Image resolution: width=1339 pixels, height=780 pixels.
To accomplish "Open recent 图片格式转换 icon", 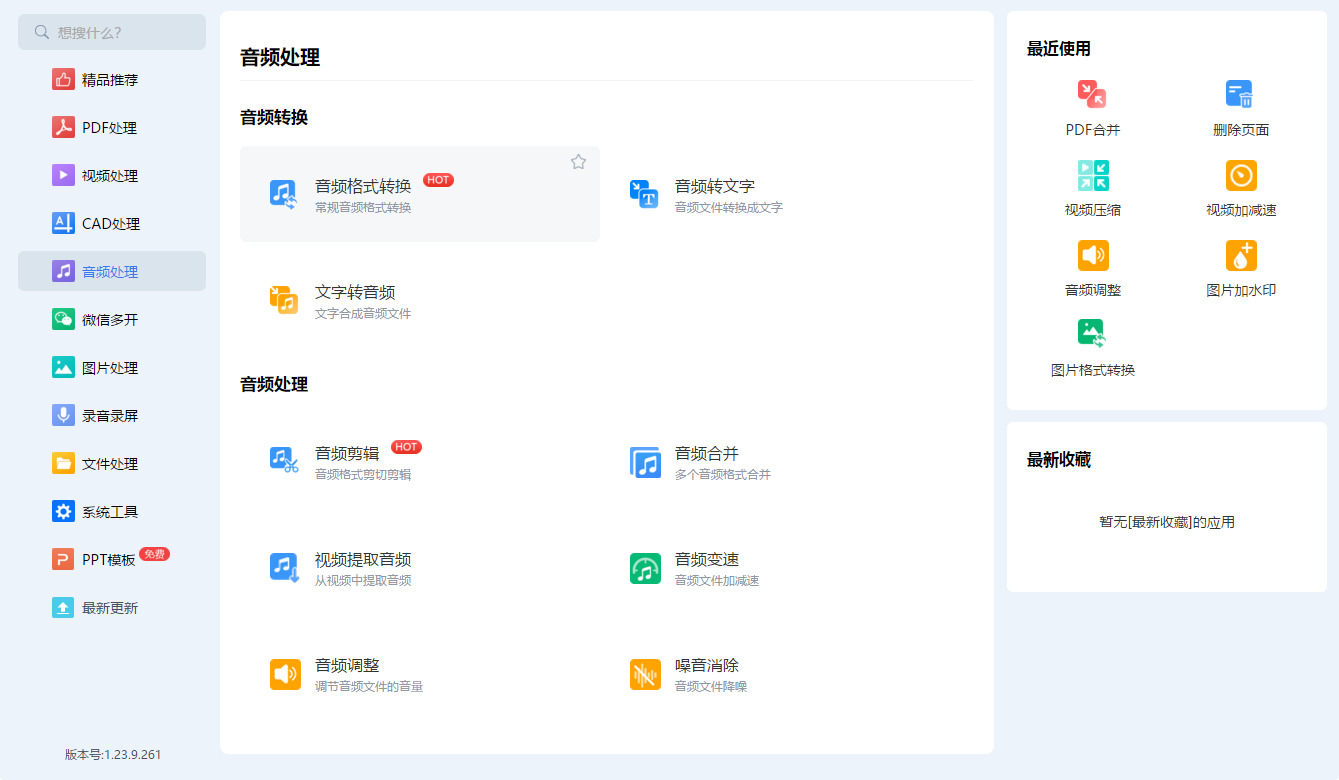I will [x=1092, y=334].
